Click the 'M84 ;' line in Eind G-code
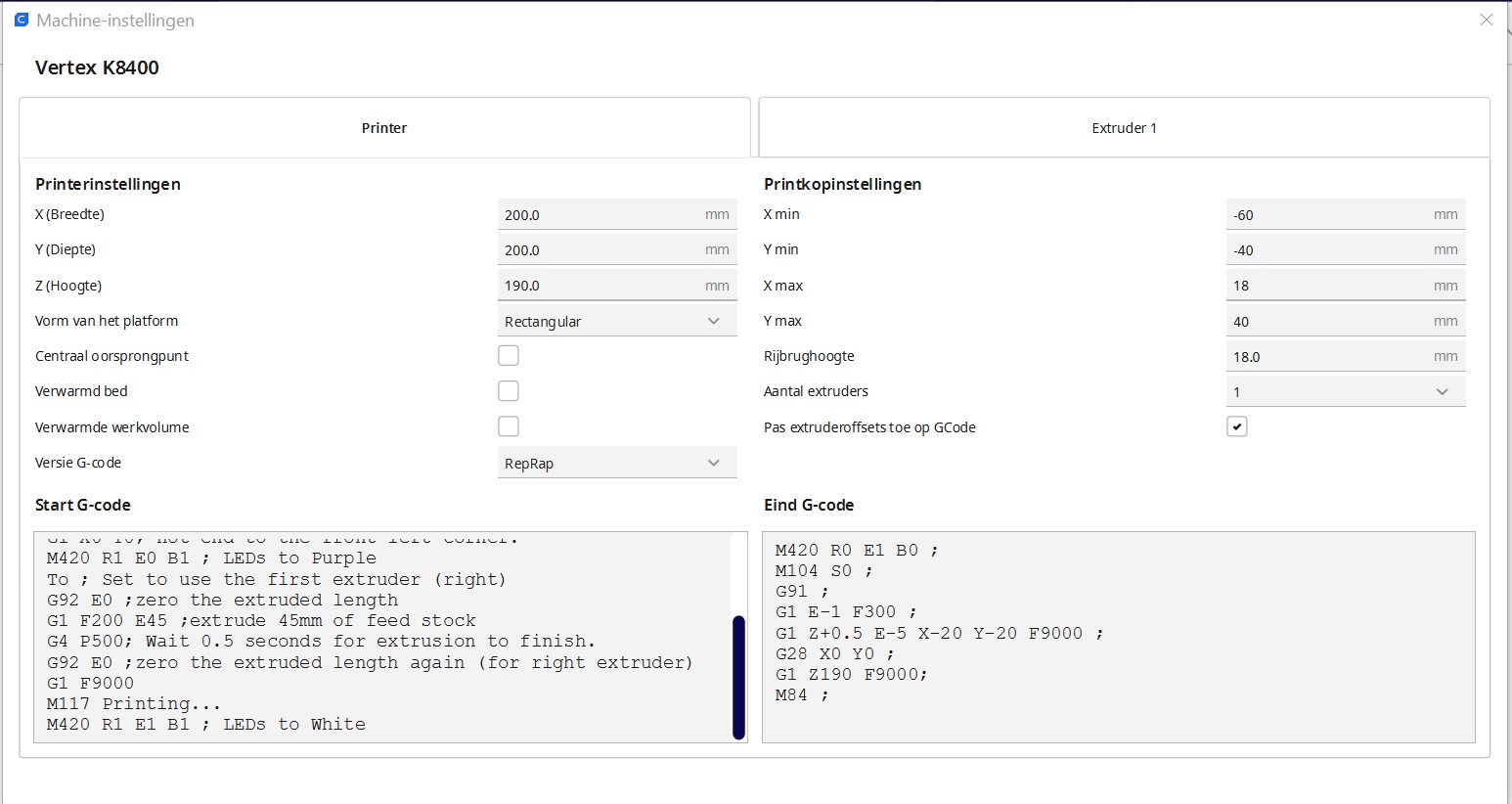Image resolution: width=1512 pixels, height=804 pixels. point(802,694)
